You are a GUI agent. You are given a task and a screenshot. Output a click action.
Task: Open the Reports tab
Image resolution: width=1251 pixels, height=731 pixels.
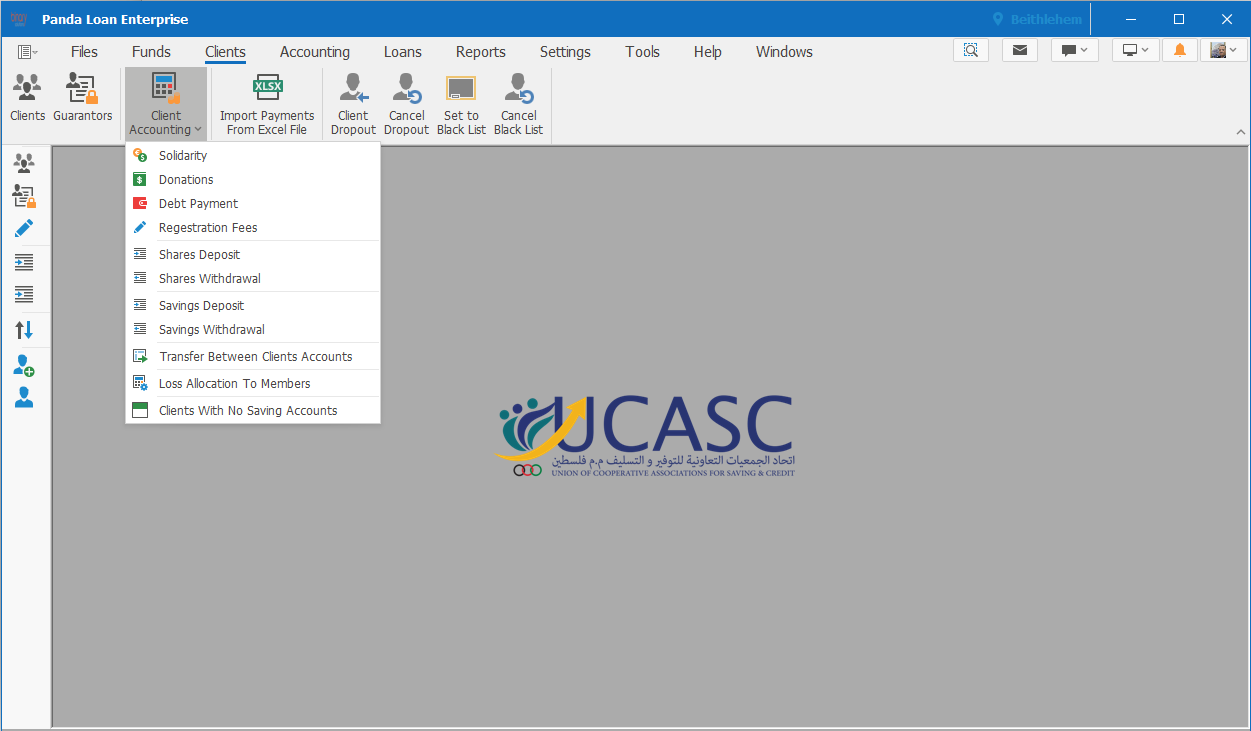(481, 52)
